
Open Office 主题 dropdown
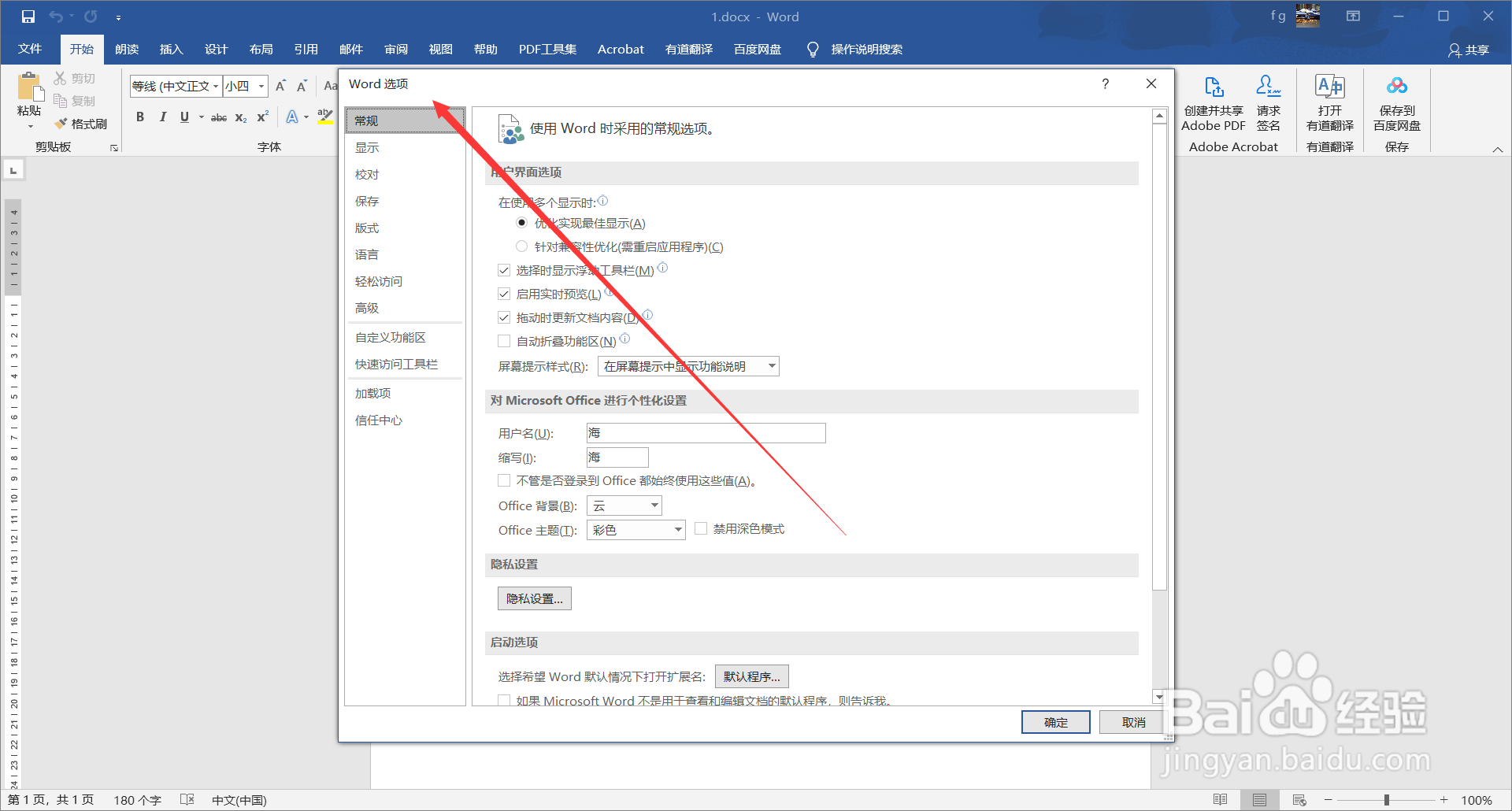coord(636,530)
